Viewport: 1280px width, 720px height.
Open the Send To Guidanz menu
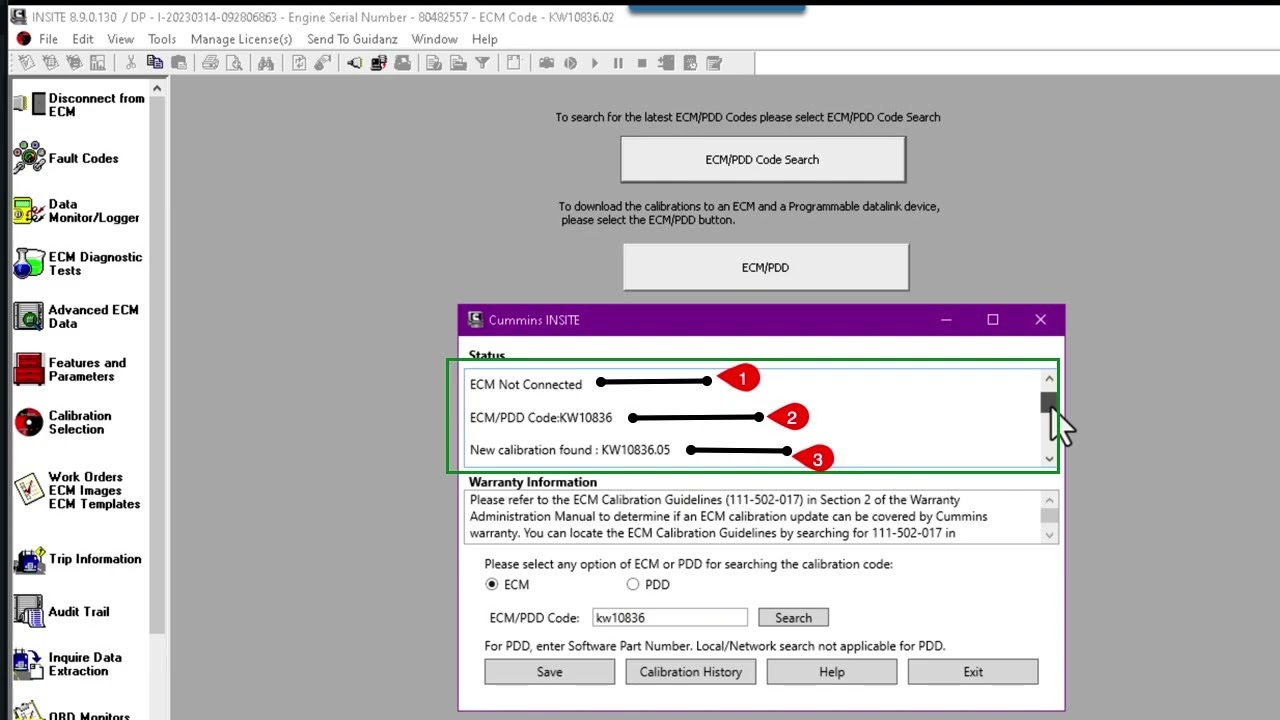(x=352, y=39)
